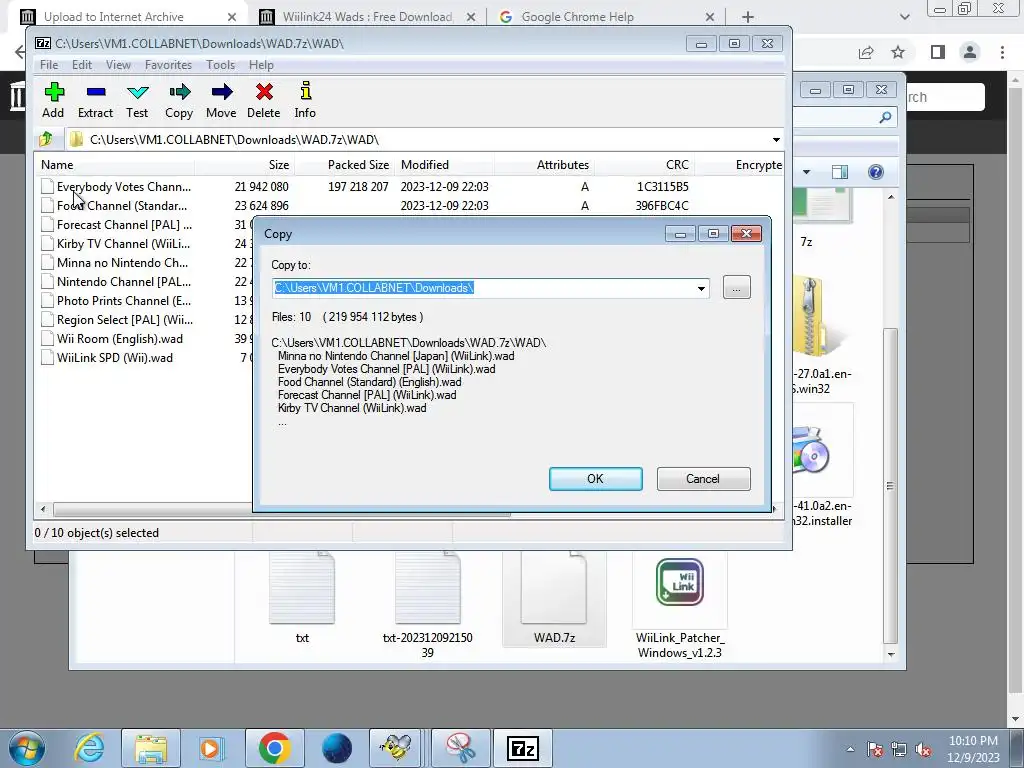This screenshot has height=768, width=1024.
Task: Select Kirby TV Channel file
Action: 123,244
